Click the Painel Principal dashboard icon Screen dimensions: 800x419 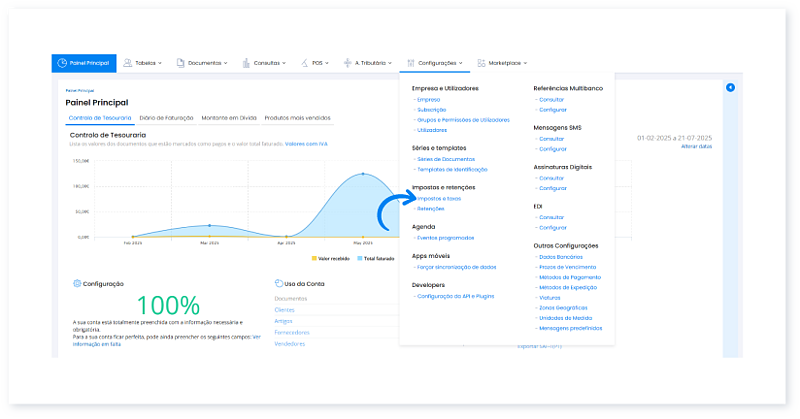pos(62,63)
